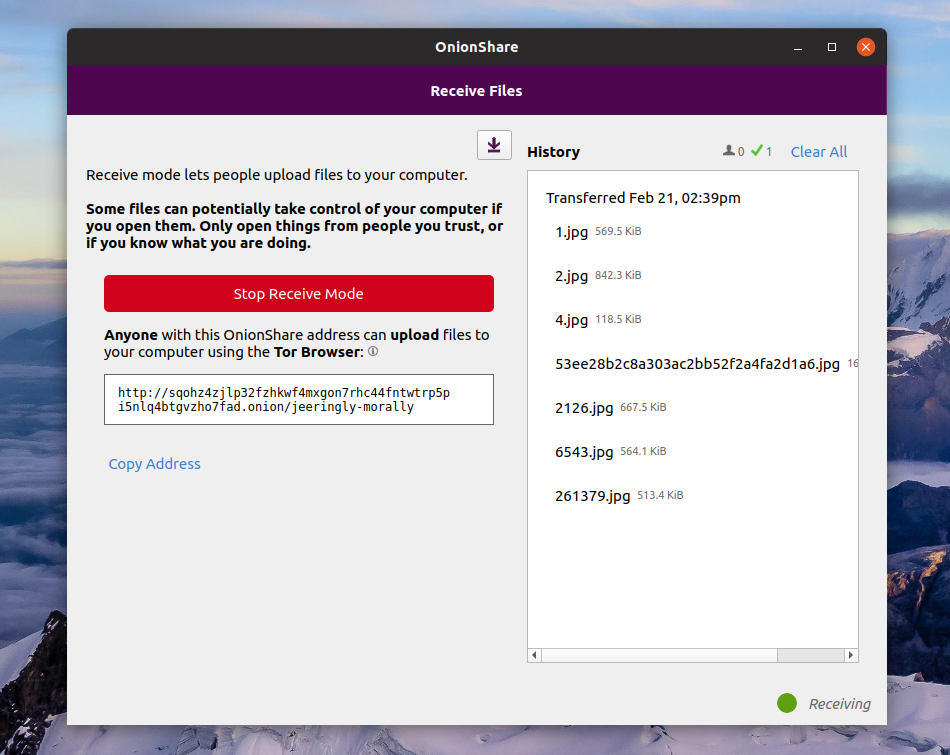
Task: Click the 261379.jpg received file
Action: click(x=592, y=496)
